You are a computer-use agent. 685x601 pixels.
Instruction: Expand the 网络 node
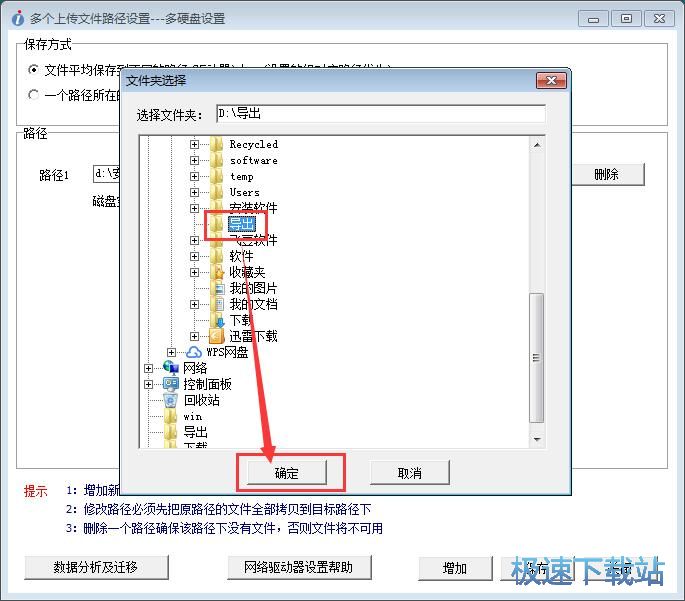148,368
